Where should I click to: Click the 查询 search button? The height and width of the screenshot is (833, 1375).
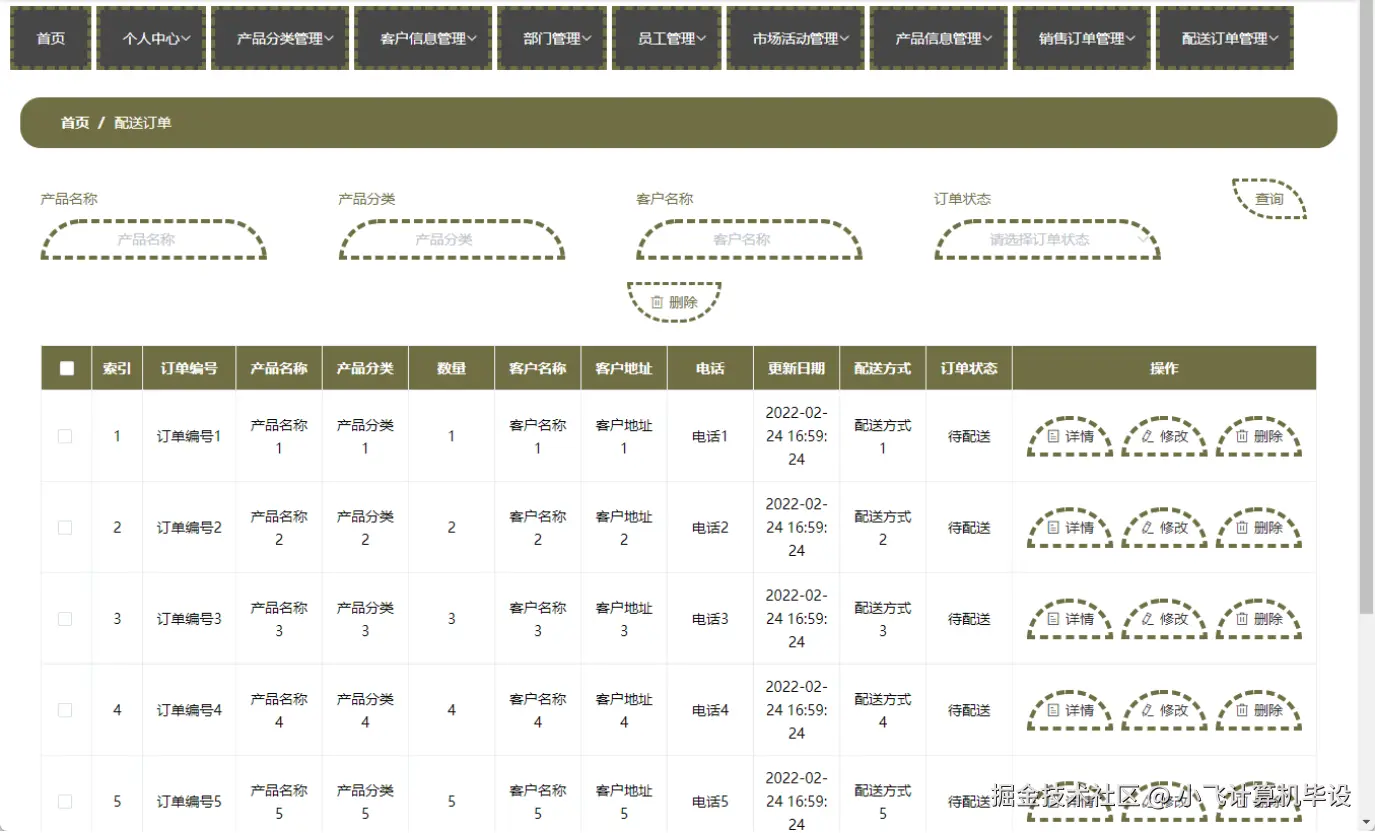click(x=1270, y=199)
